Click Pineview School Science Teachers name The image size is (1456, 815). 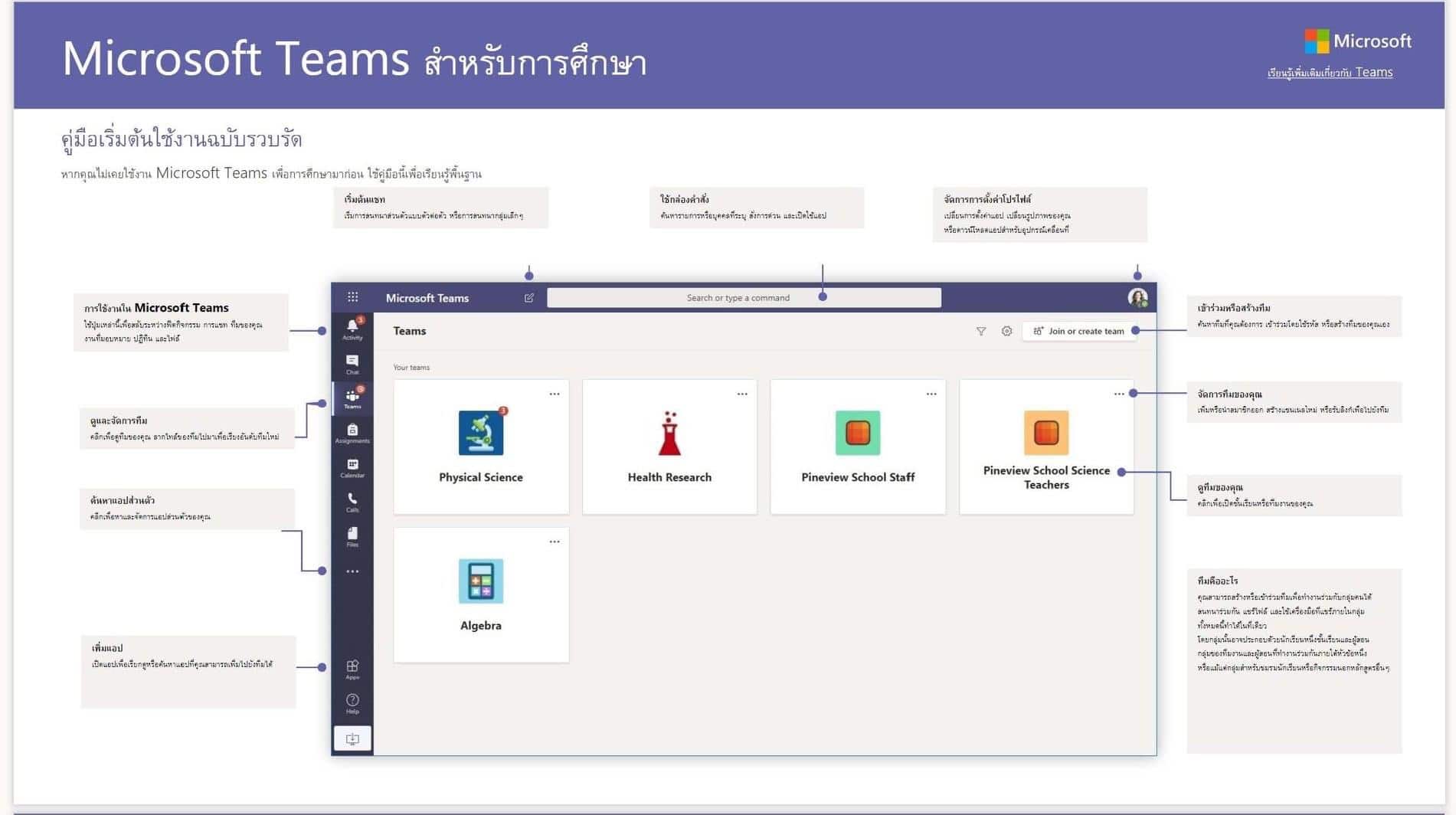coord(1046,477)
